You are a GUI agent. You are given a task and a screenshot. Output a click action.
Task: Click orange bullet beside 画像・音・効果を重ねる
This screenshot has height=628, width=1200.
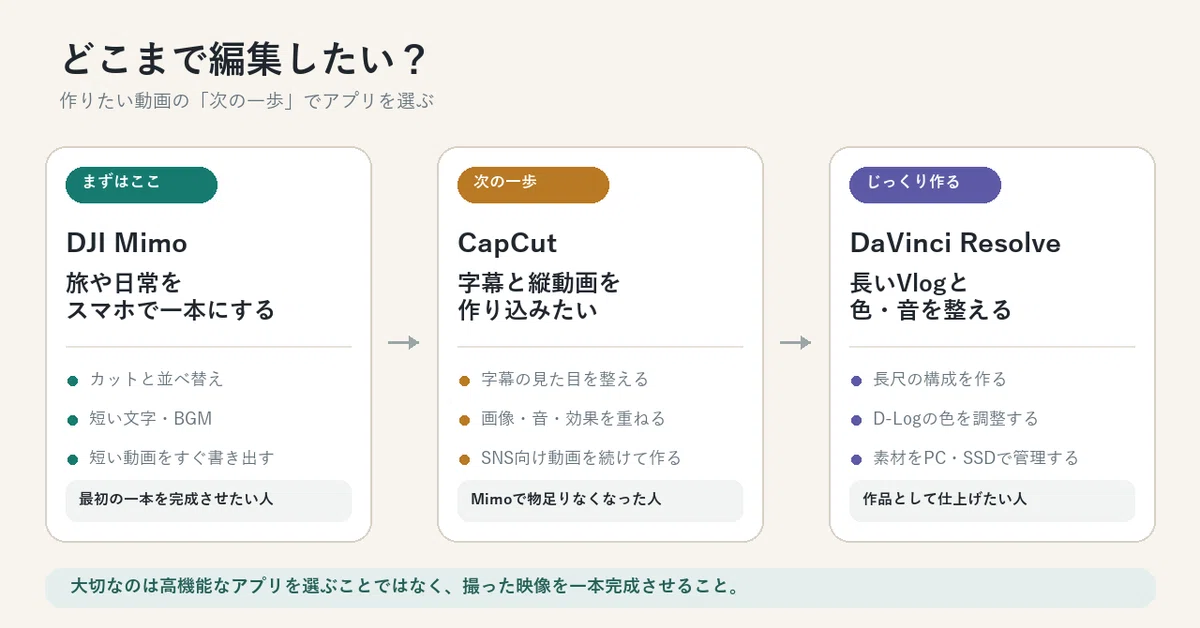point(464,420)
